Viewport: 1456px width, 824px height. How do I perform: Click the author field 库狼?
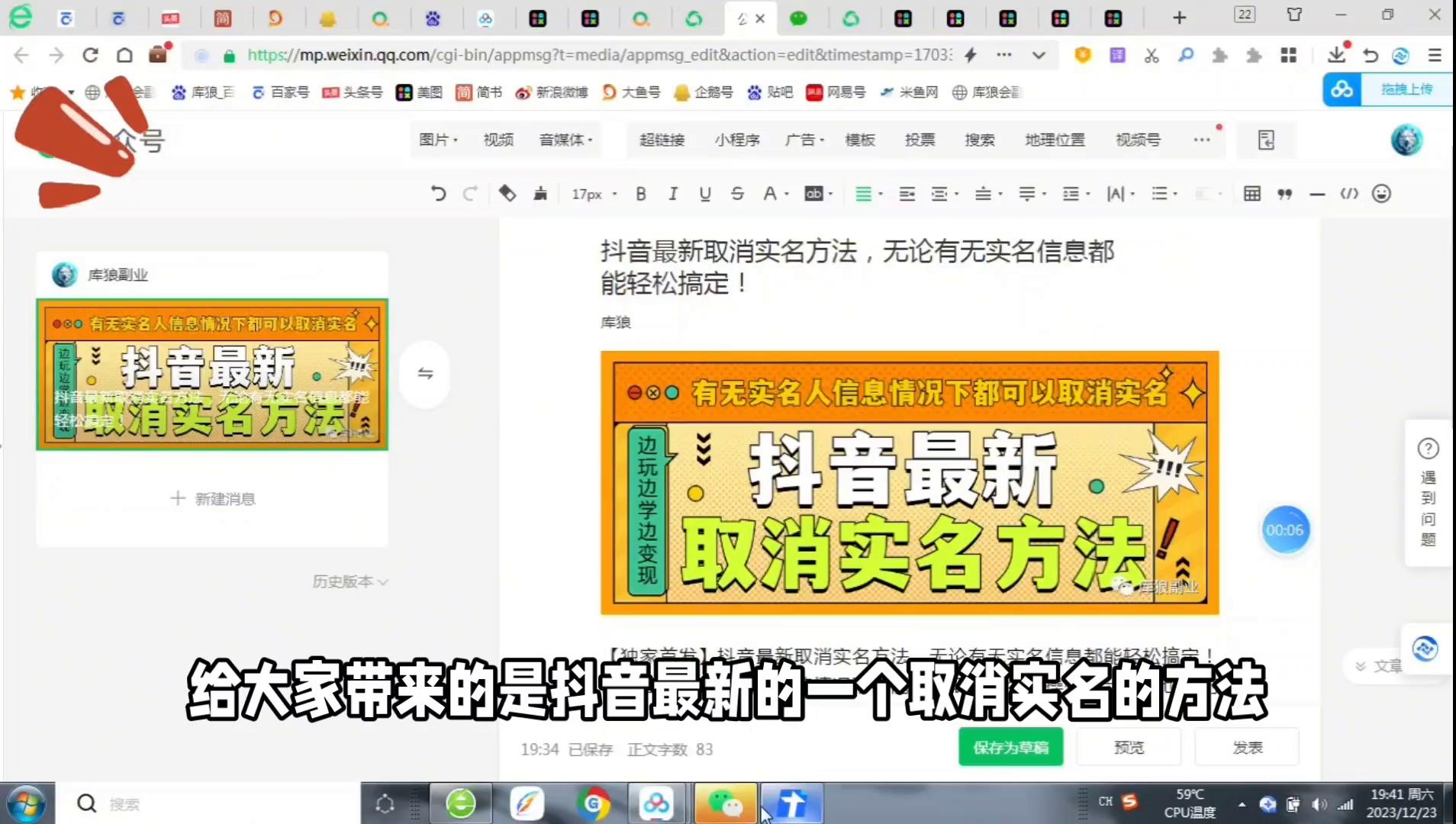pos(616,322)
